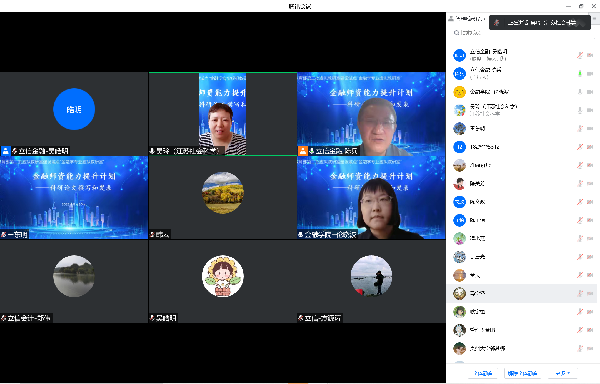The image size is (600, 384).
Task: Click camera-off icon in the highlighted participant row
Action: 590,293
